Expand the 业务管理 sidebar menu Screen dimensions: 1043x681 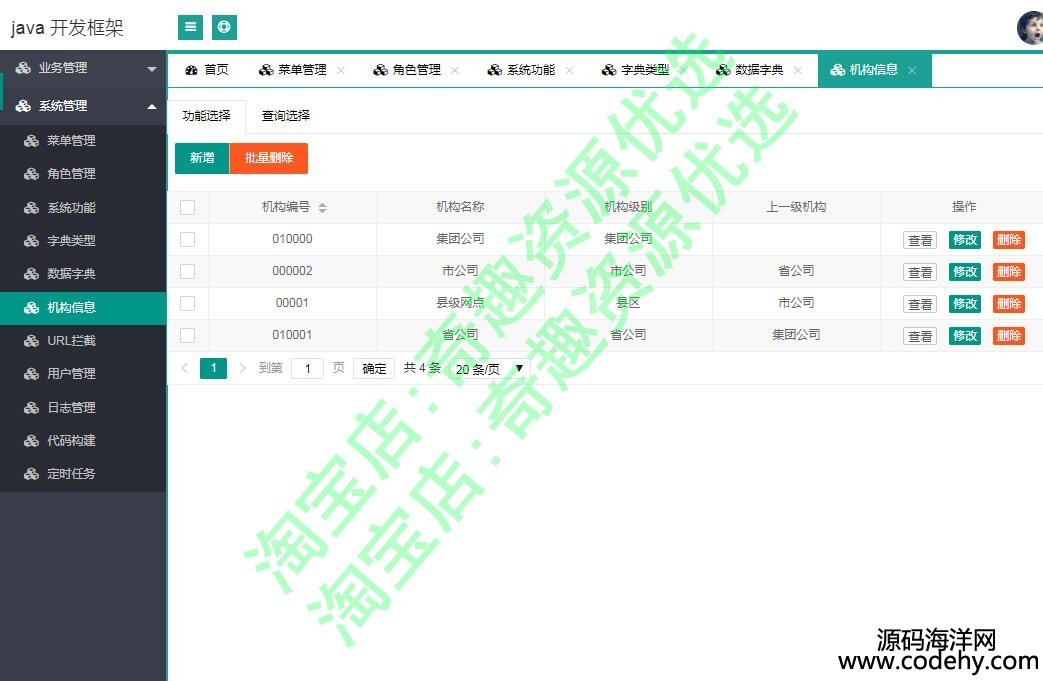[x=83, y=68]
